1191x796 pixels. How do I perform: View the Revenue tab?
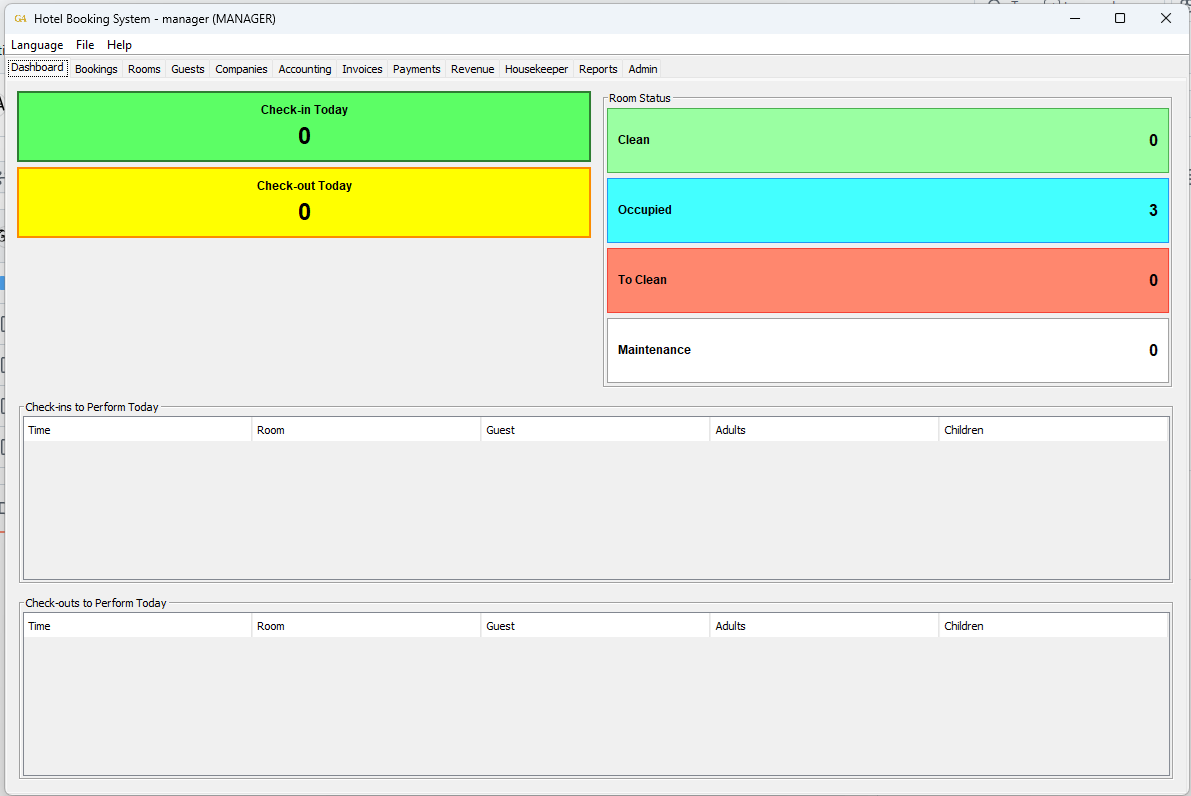point(471,68)
